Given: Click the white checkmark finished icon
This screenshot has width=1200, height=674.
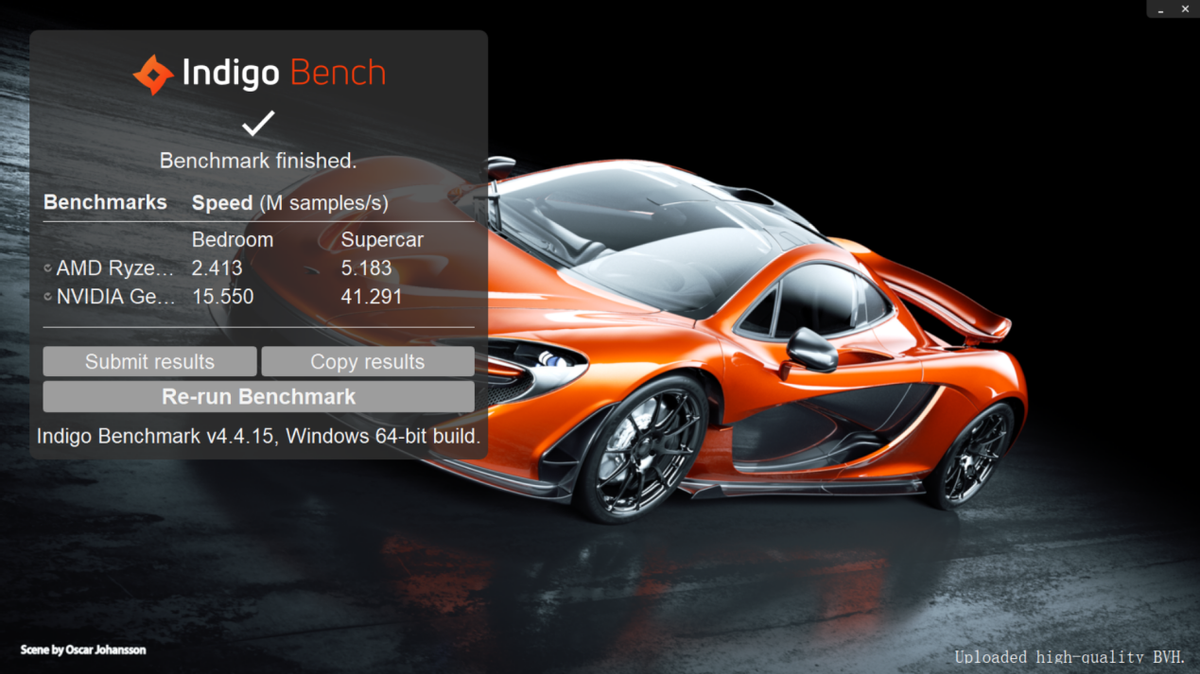Looking at the screenshot, I should [259, 124].
